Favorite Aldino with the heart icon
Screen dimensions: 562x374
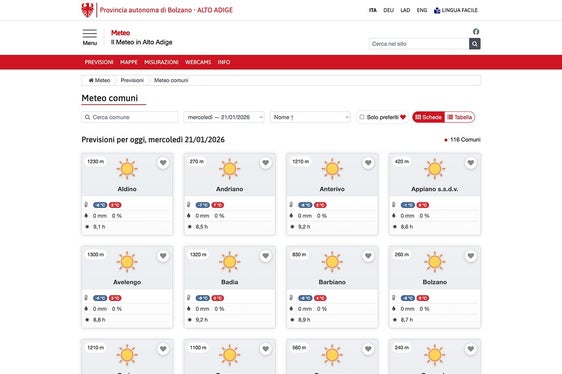tap(163, 163)
